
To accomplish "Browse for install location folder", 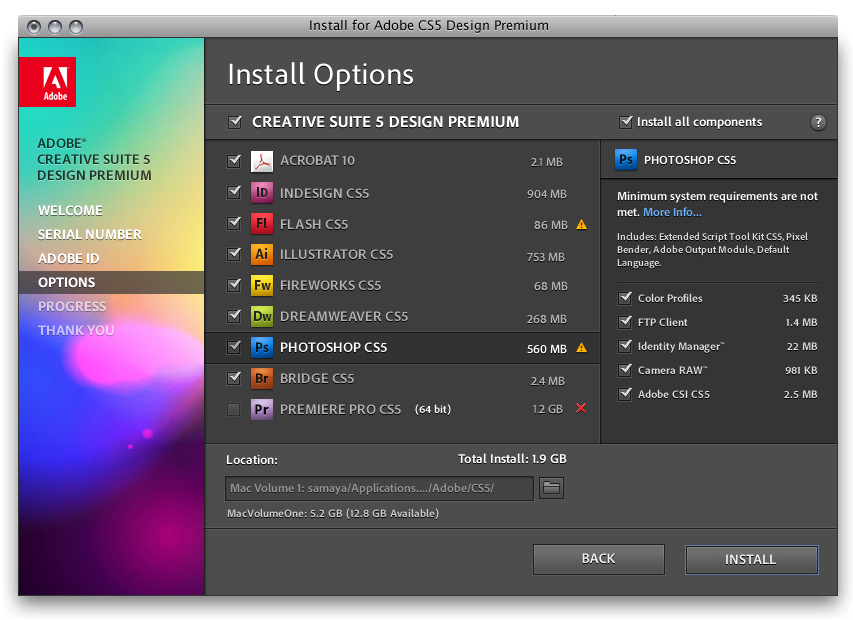I will (x=551, y=488).
